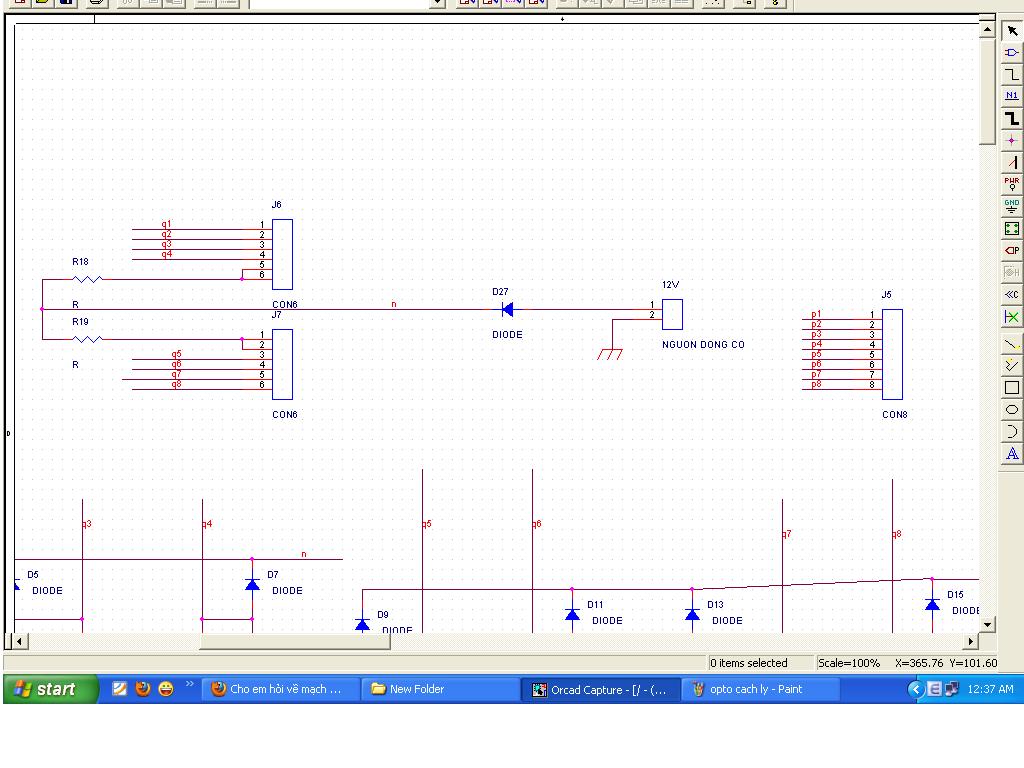Activate the Place Wire tool

click(1012, 74)
